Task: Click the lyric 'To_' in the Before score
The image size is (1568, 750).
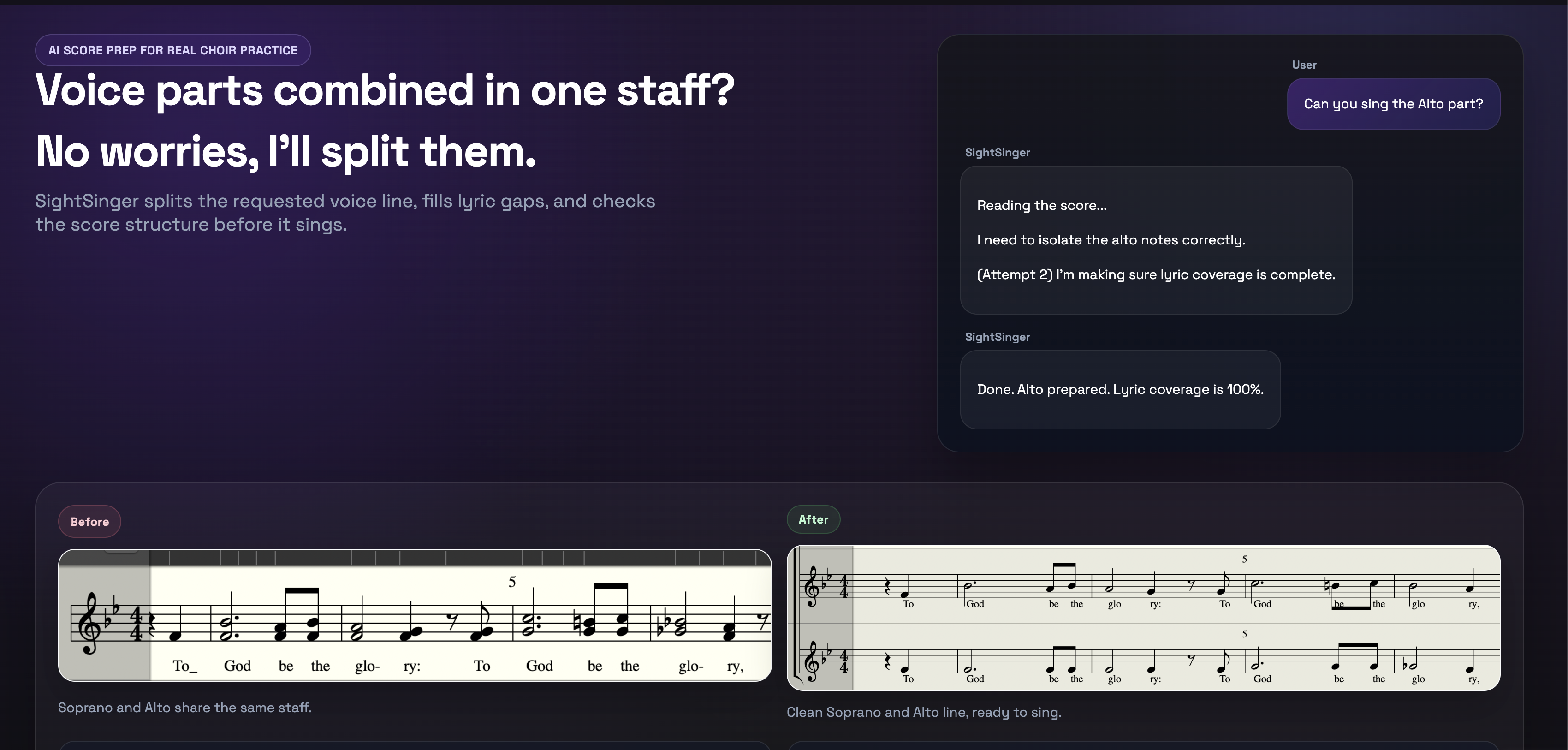Action: (x=185, y=666)
